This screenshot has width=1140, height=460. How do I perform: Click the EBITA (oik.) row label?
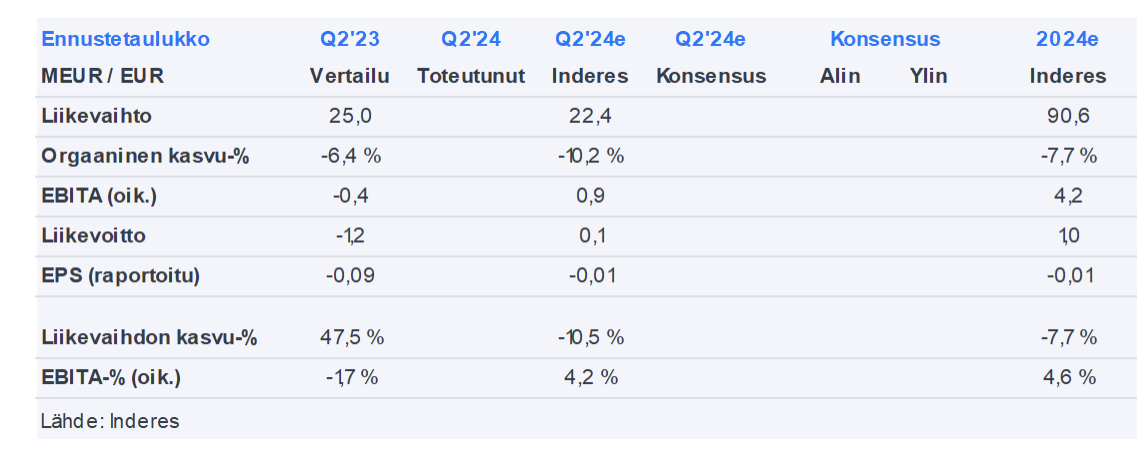coord(100,196)
